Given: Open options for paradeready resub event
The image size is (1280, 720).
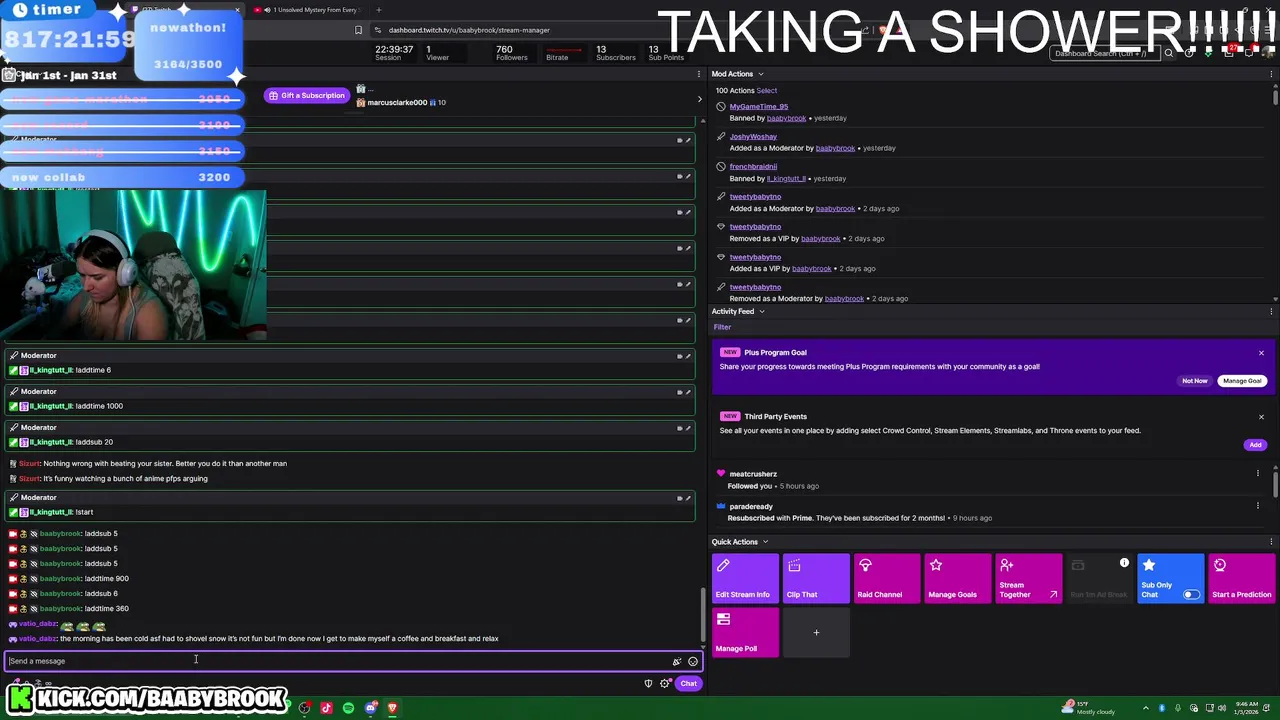Looking at the screenshot, I should [1257, 506].
